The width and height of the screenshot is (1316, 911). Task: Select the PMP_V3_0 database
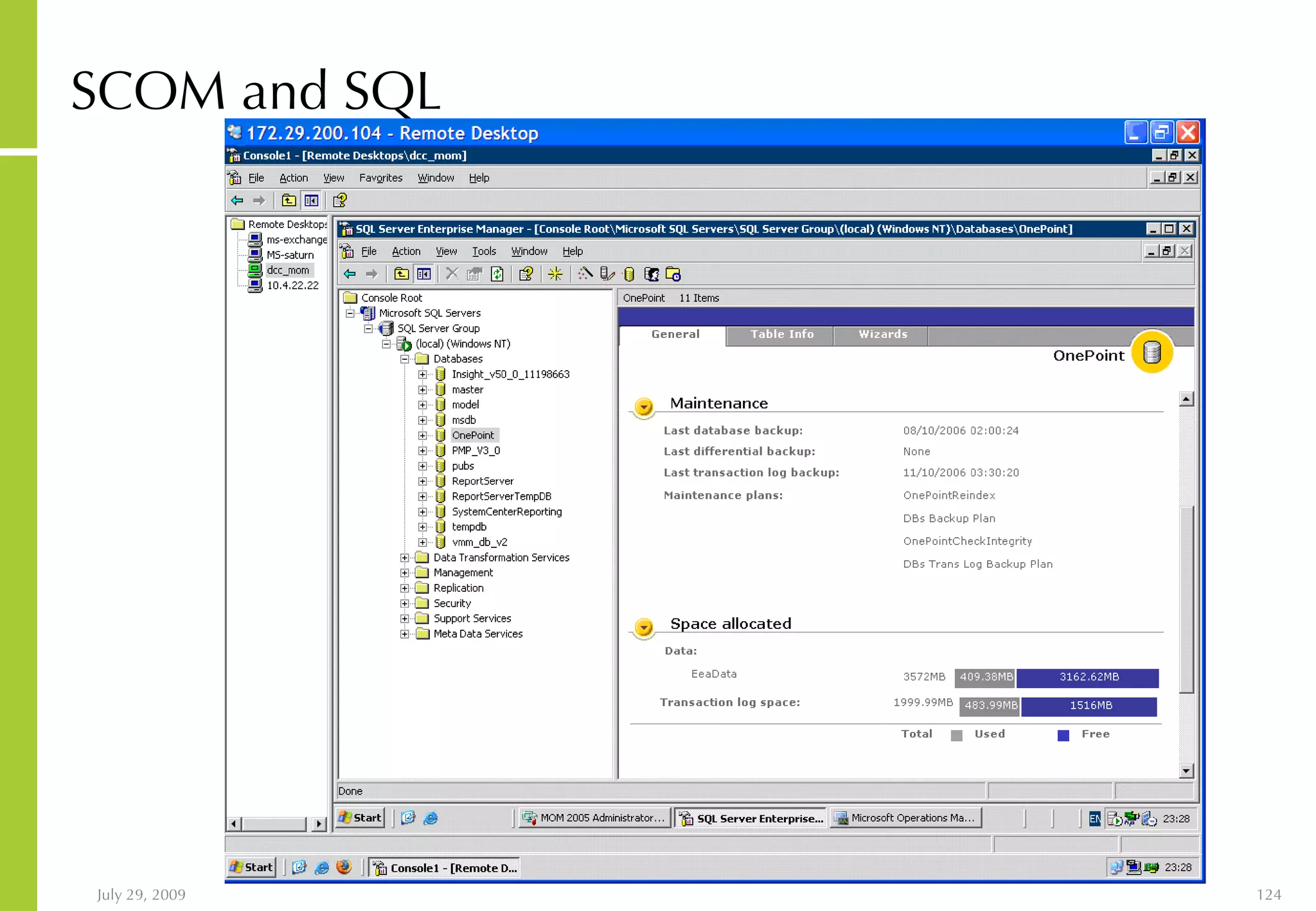(476, 451)
